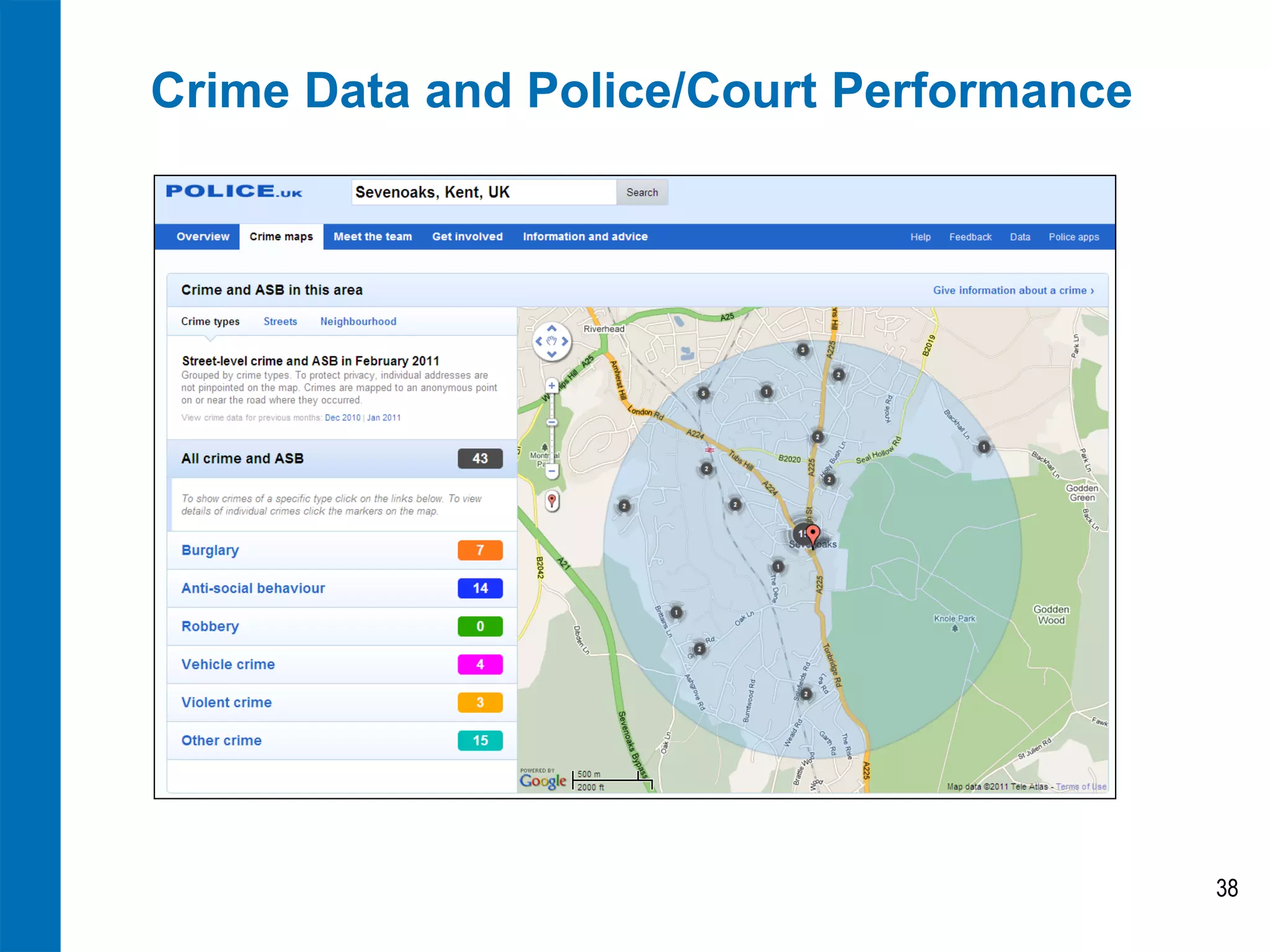Screen dimensions: 1270x952
Task: Open the crime marker labeled 15 at Sevenoaks
Action: coord(802,534)
